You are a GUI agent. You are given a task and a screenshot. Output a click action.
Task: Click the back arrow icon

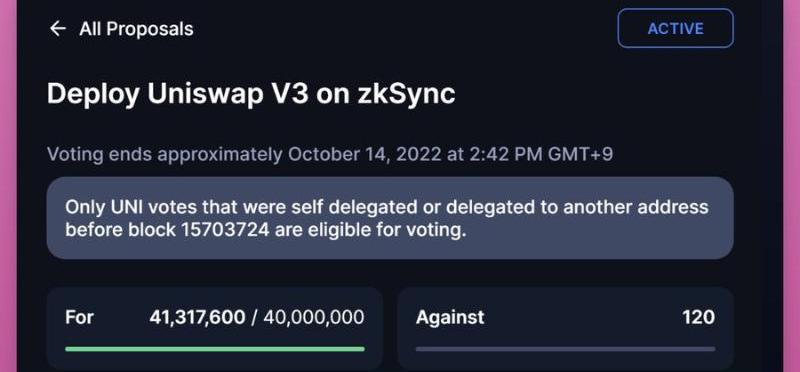(x=58, y=29)
